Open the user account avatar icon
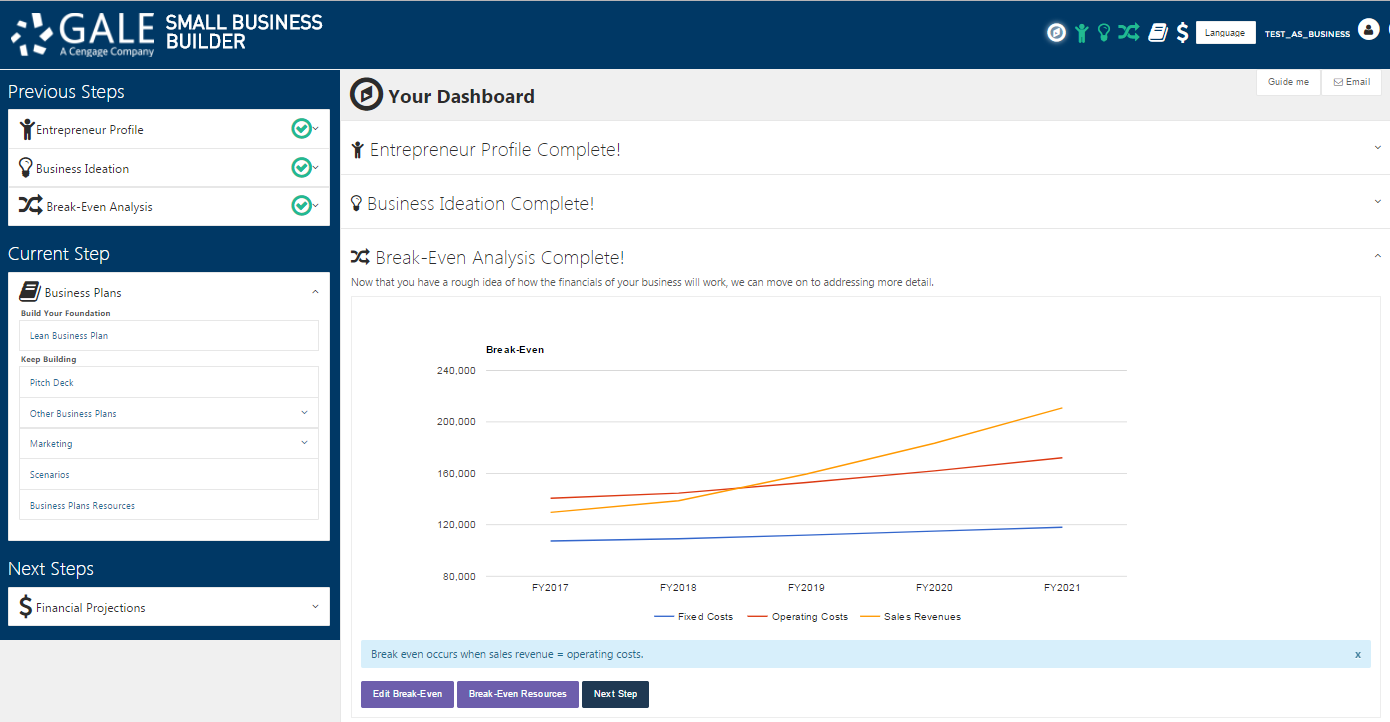Viewport: 1390px width, 722px height. pyautogui.click(x=1368, y=30)
